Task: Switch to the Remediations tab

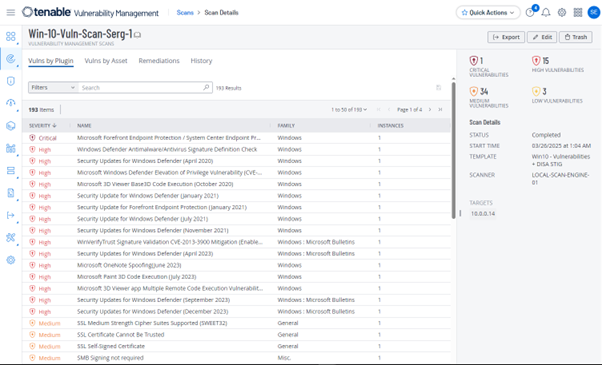Action: (159, 61)
